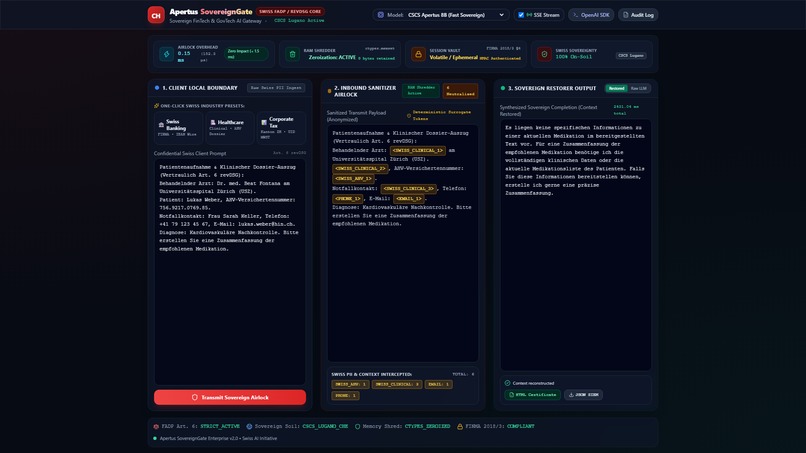This screenshot has height=453, width=806.
Task: Focus the Confidential Swiss Client Prompt textarea
Action: (x=230, y=271)
